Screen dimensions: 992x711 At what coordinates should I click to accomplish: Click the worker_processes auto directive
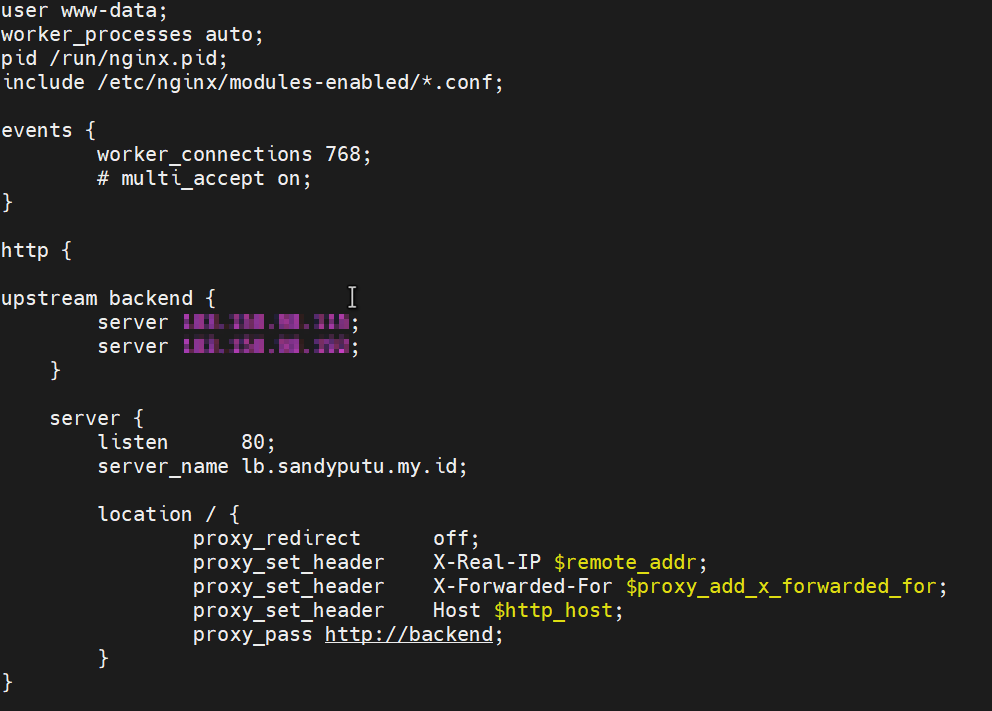[x=132, y=34]
